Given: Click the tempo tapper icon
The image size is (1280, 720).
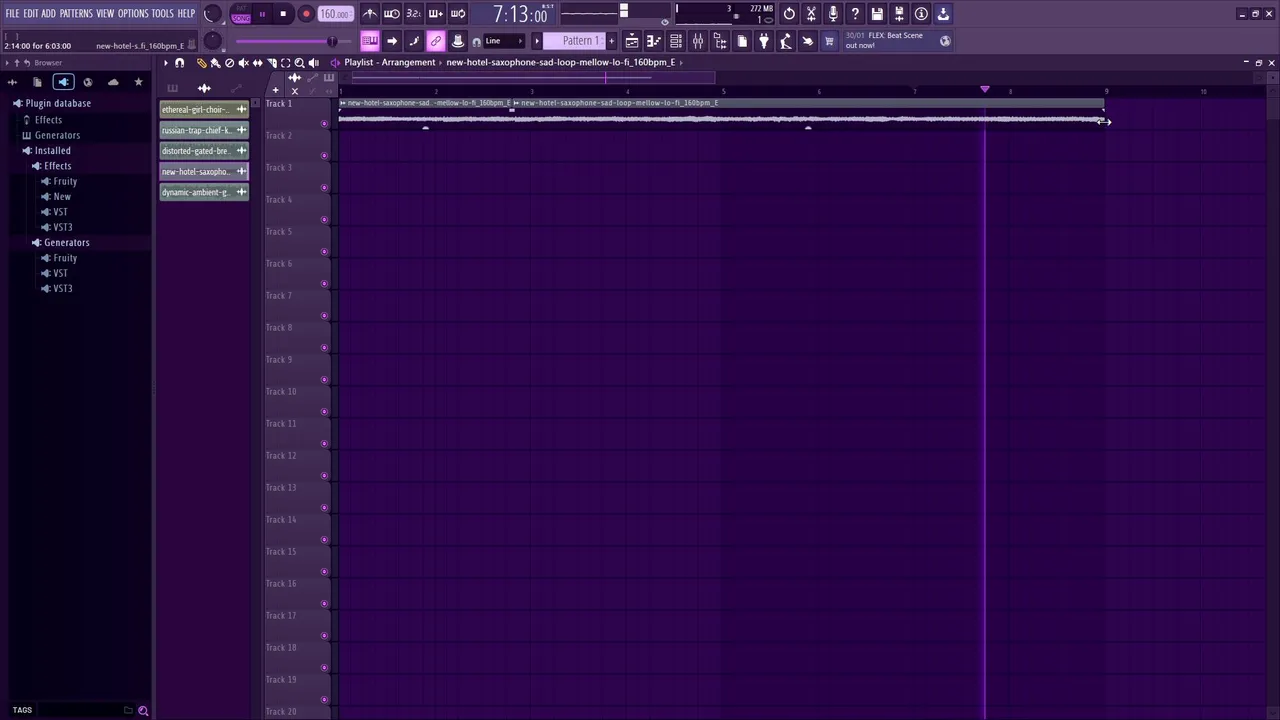Looking at the screenshot, I should 786,41.
